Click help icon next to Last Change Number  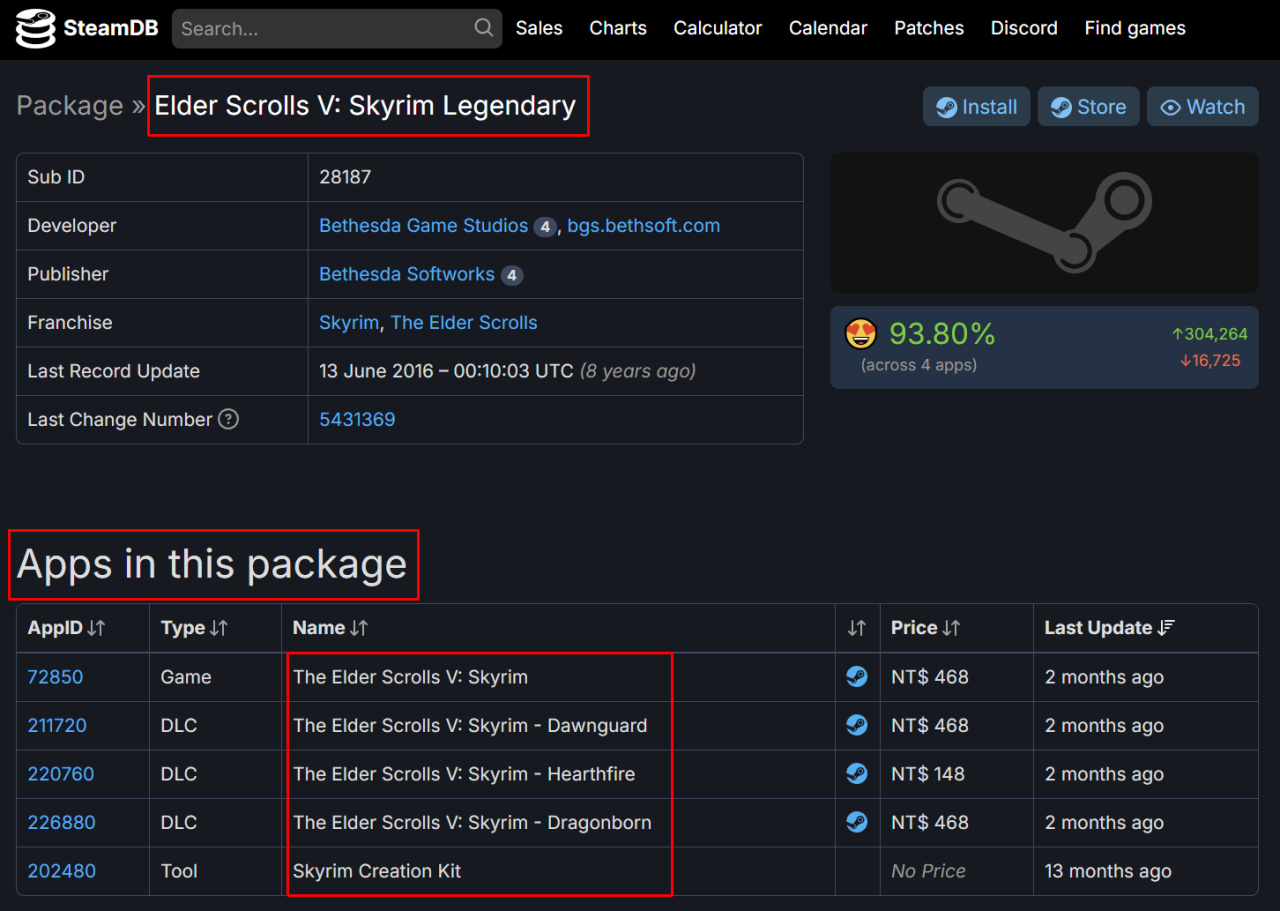tap(228, 419)
